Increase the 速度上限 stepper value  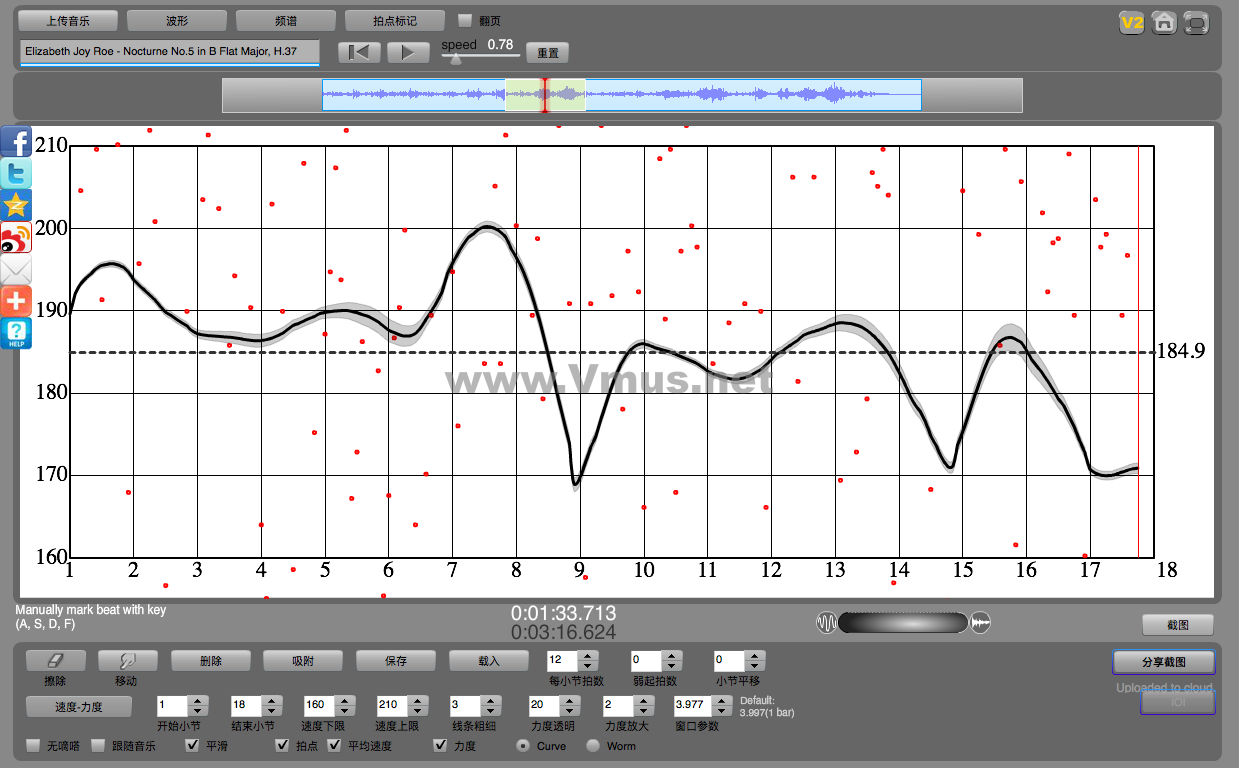click(418, 700)
